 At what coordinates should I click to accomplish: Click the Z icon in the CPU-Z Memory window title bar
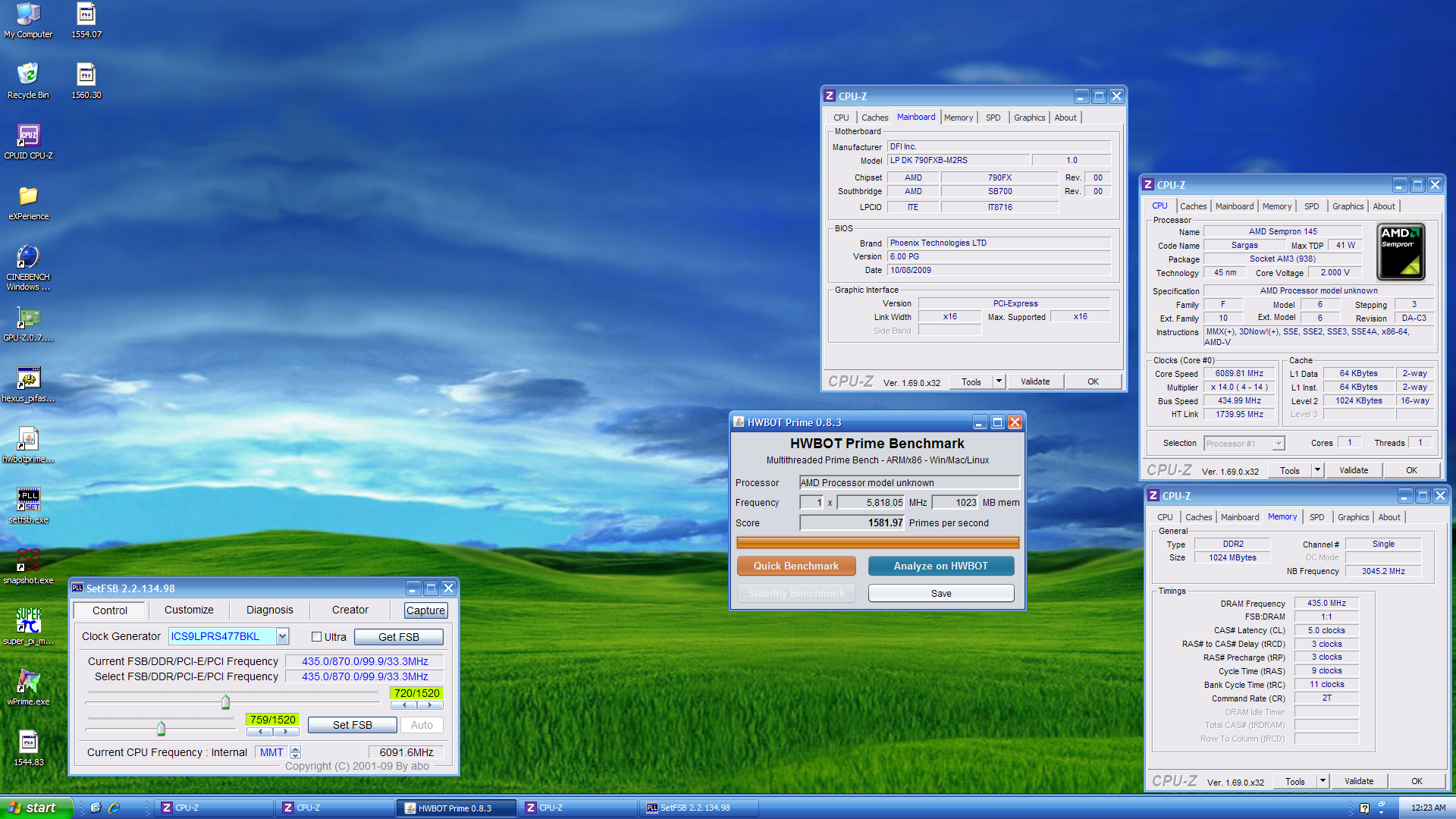coord(1153,496)
